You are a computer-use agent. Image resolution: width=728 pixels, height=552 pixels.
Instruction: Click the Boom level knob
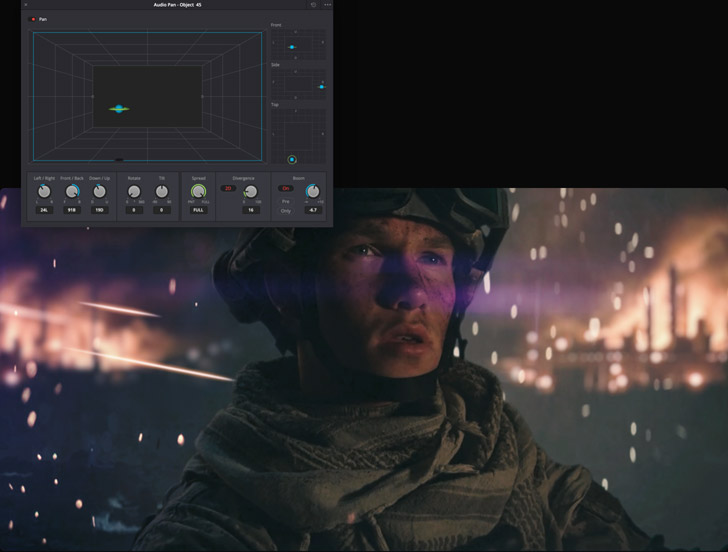click(313, 191)
